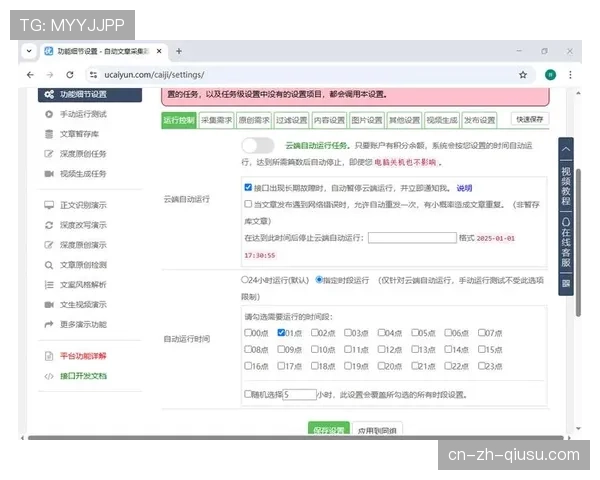Check the 16点 checkbox
The width and height of the screenshot is (600, 480).
point(248,366)
